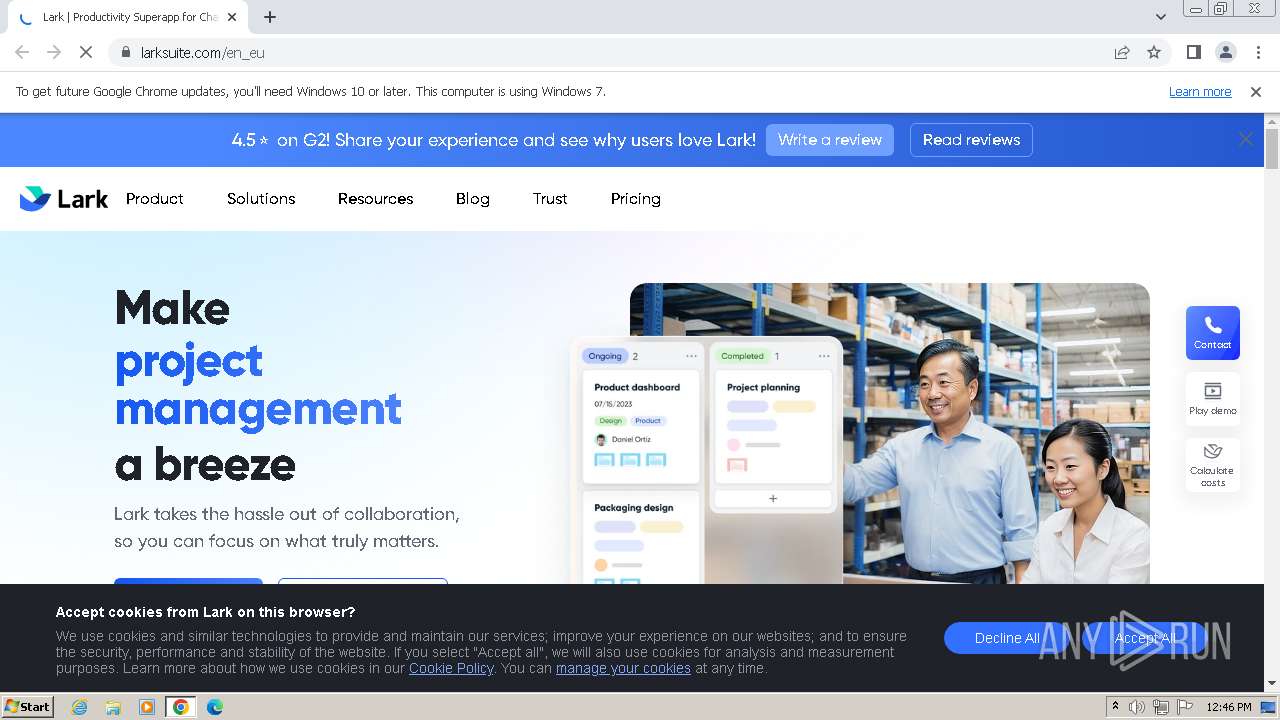1280x720 pixels.
Task: Open the Product menu
Action: click(154, 199)
